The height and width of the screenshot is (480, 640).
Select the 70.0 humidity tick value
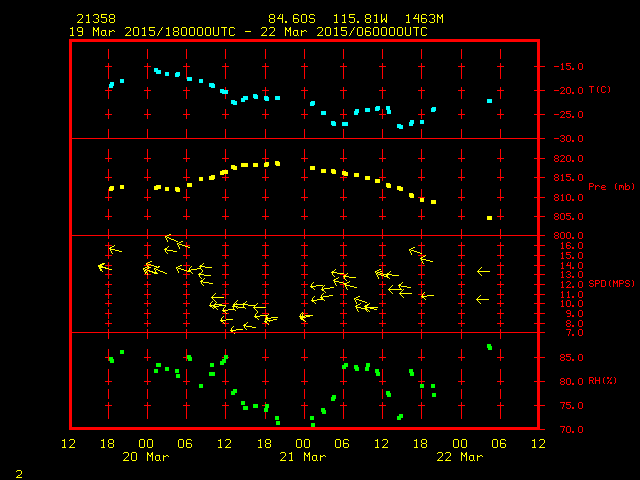pyautogui.click(x=571, y=430)
